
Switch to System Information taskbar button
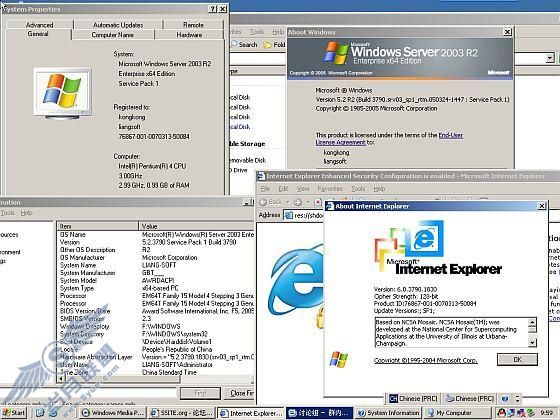(x=388, y=413)
